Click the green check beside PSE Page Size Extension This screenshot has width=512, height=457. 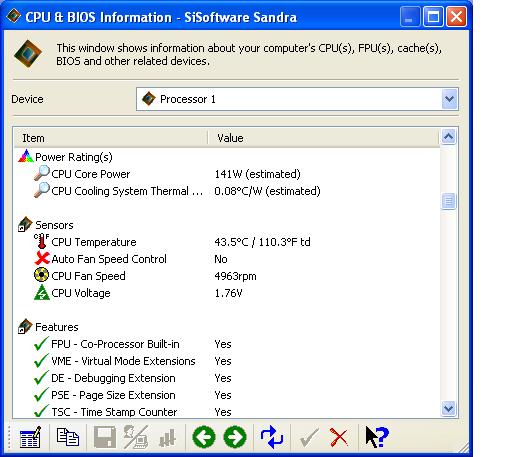pos(41,394)
